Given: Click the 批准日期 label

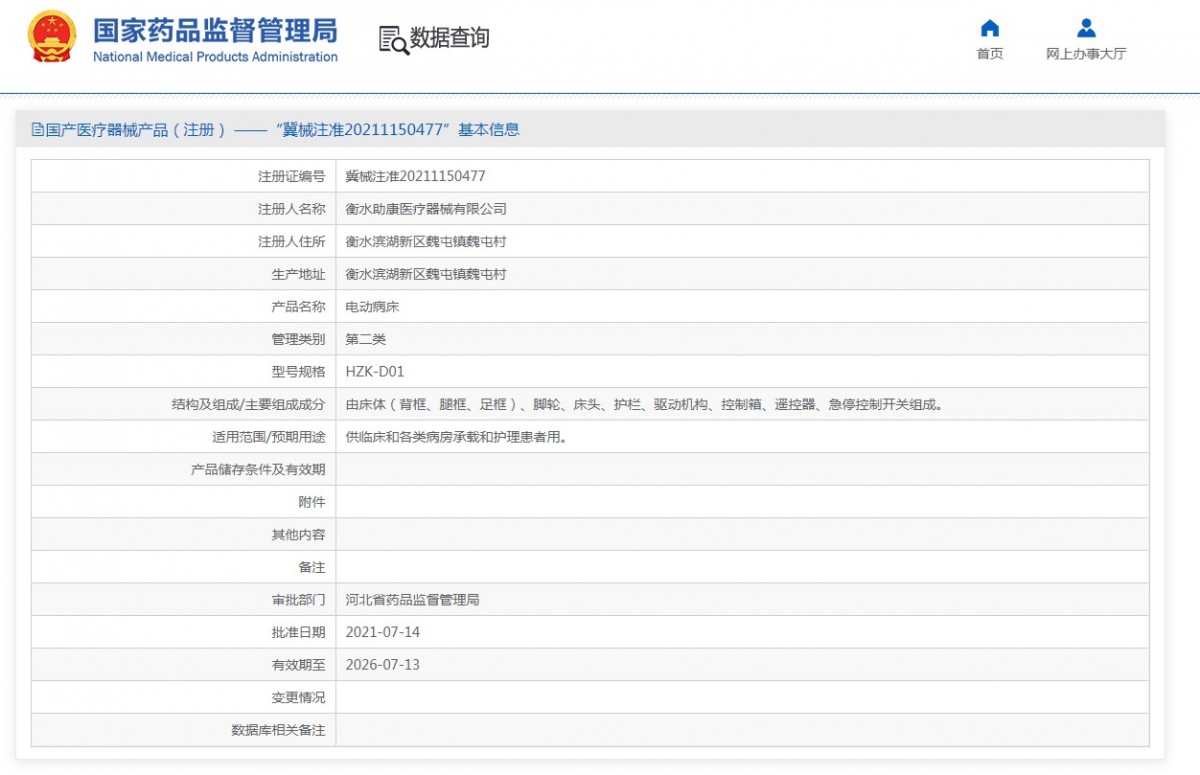Looking at the screenshot, I should click(298, 632).
